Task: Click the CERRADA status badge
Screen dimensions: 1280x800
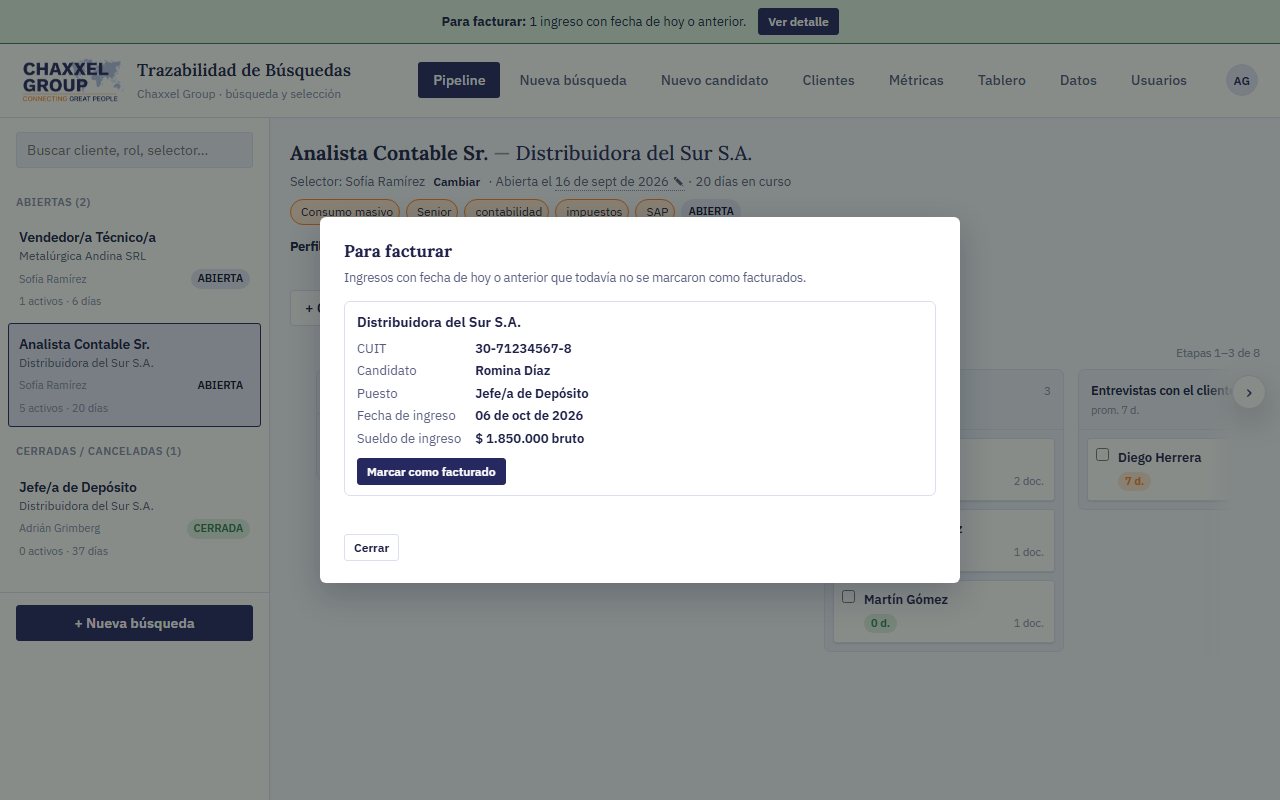Action: (218, 528)
